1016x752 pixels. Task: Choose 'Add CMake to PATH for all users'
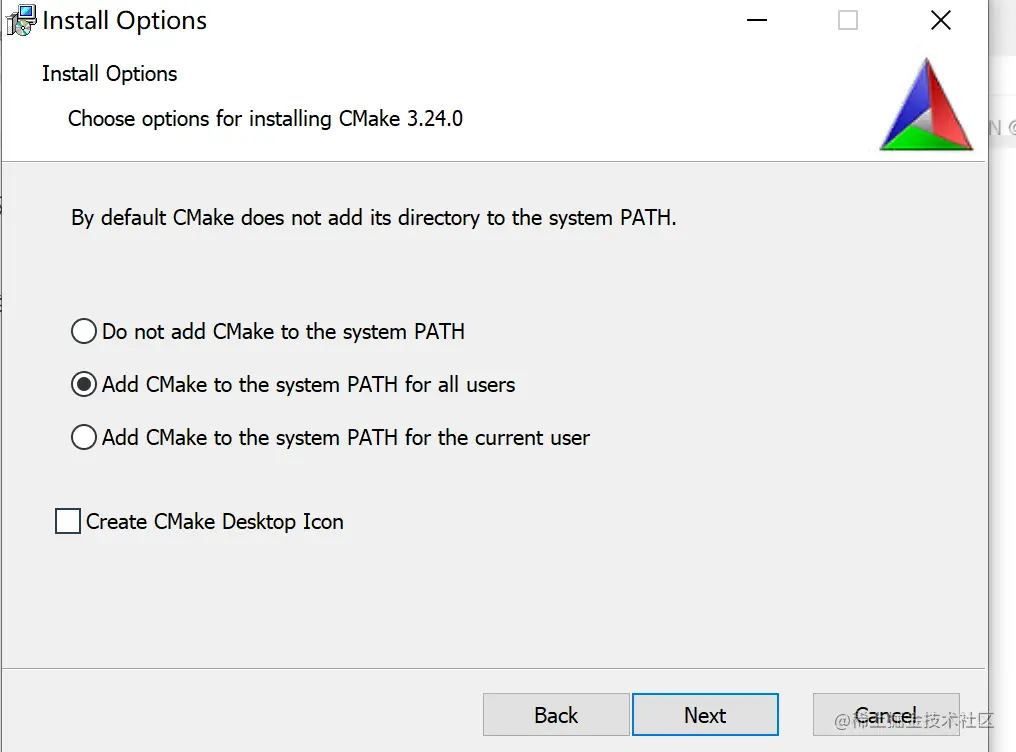tap(84, 385)
